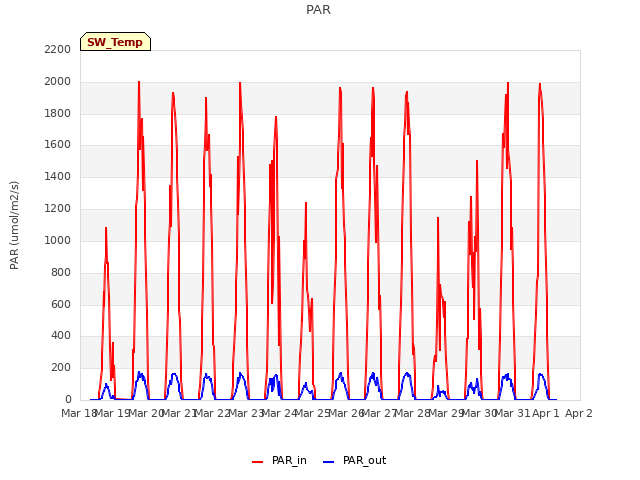Screen dimensions: 640x480
Task: Click the 1800 y-axis tick label
Action: (58, 113)
